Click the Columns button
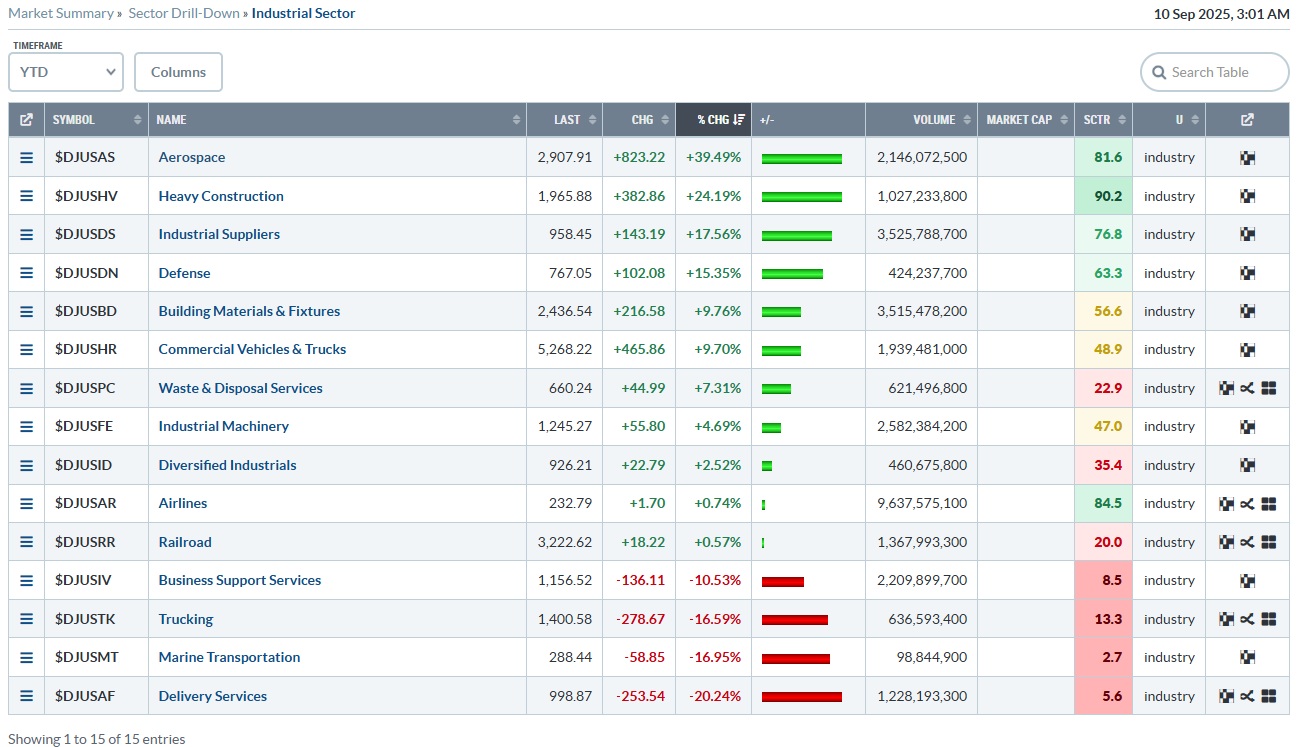Viewport: 1298px width, 747px height. (178, 72)
